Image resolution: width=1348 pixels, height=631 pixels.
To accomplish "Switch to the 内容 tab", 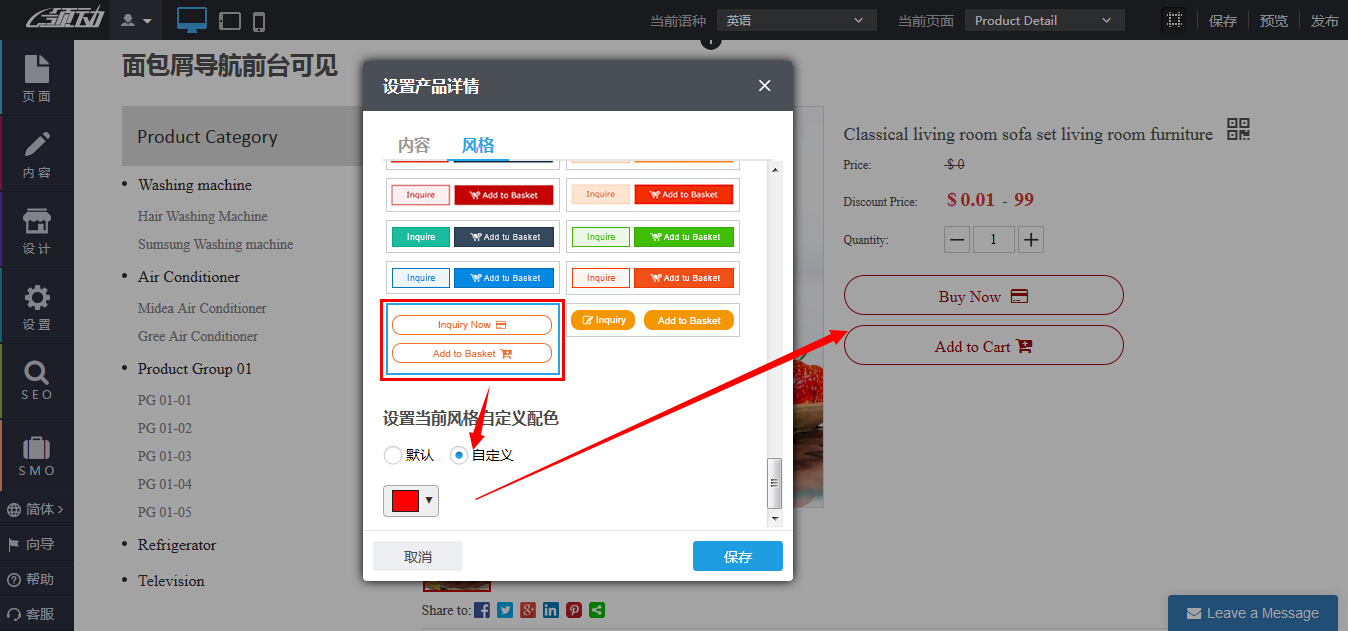I will click(x=414, y=145).
